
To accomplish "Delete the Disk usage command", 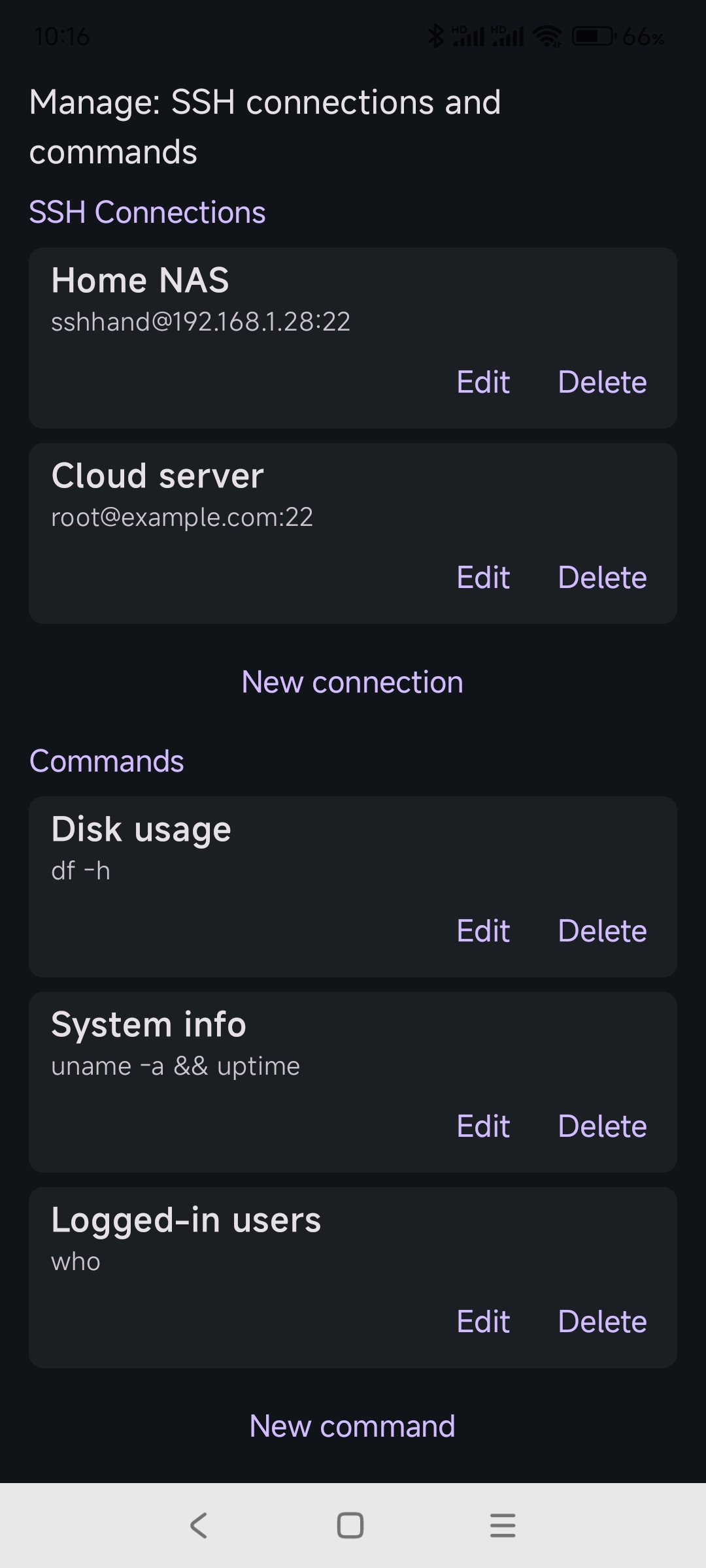I will coord(602,931).
